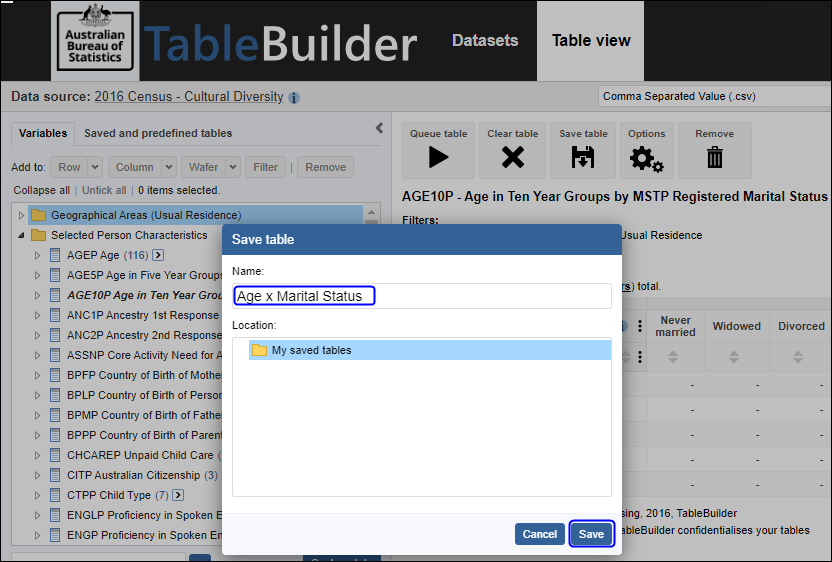Click the CHCAREP Unpaid Child Care document icon
The width and height of the screenshot is (832, 562).
click(x=55, y=455)
